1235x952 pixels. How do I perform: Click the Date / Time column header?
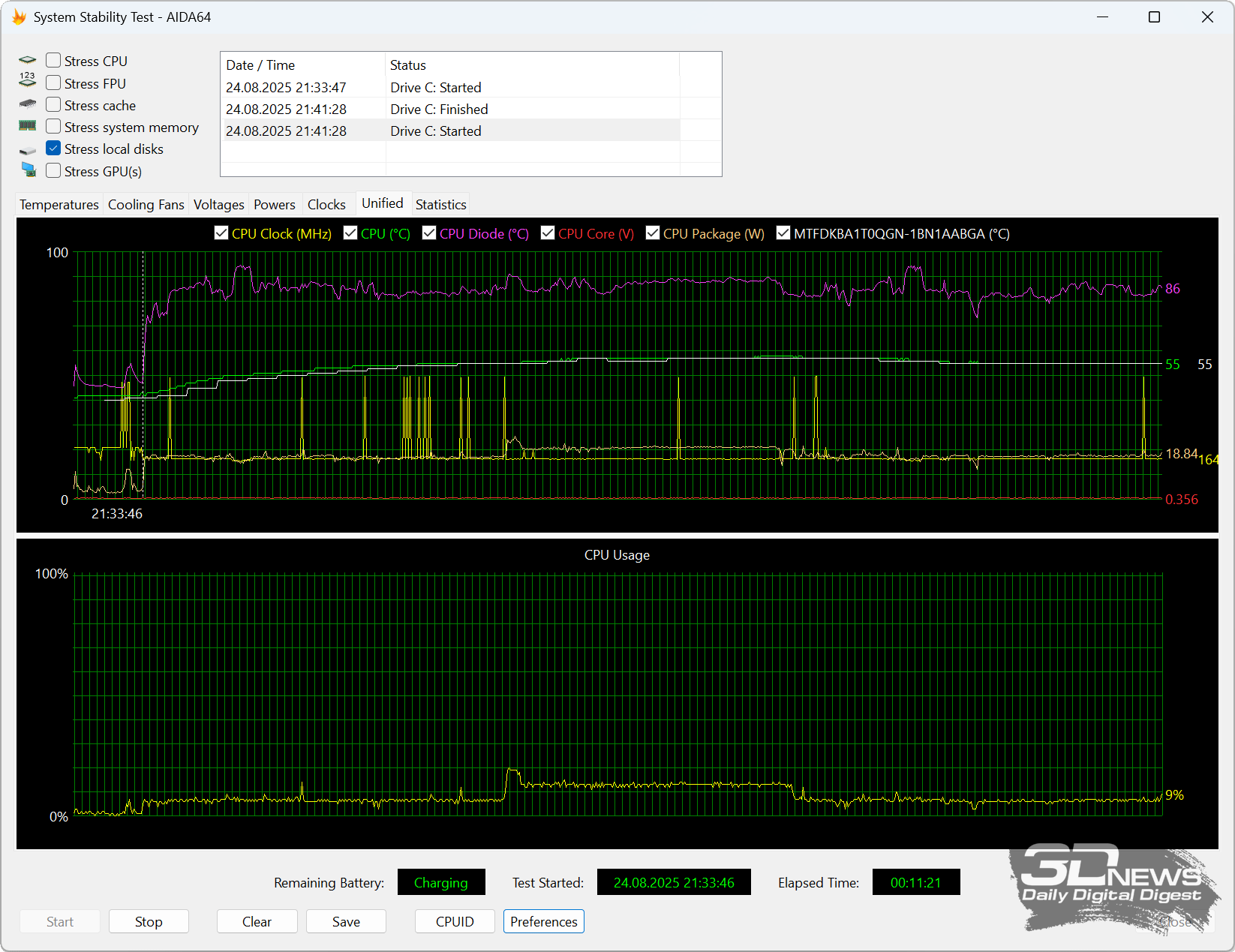click(303, 65)
